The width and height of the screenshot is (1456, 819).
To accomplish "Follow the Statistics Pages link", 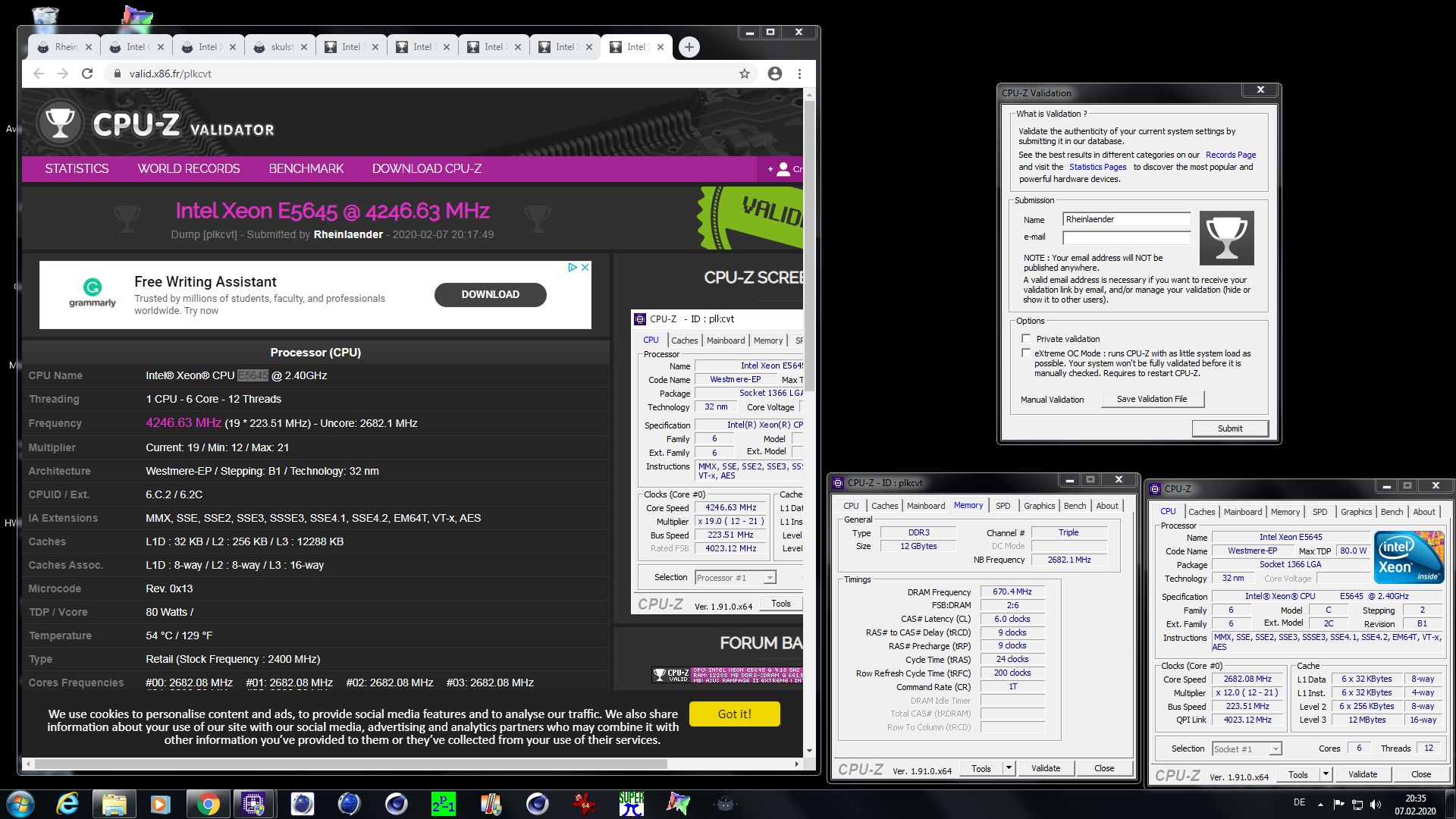I will click(1097, 167).
